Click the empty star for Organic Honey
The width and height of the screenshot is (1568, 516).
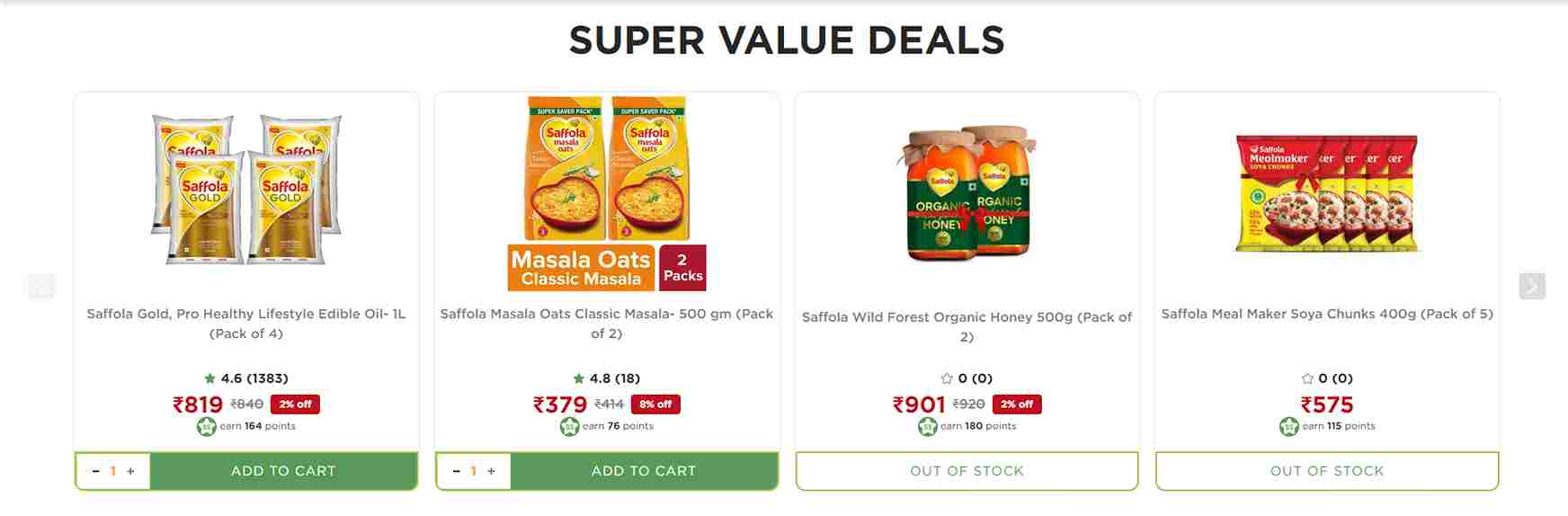click(x=947, y=378)
